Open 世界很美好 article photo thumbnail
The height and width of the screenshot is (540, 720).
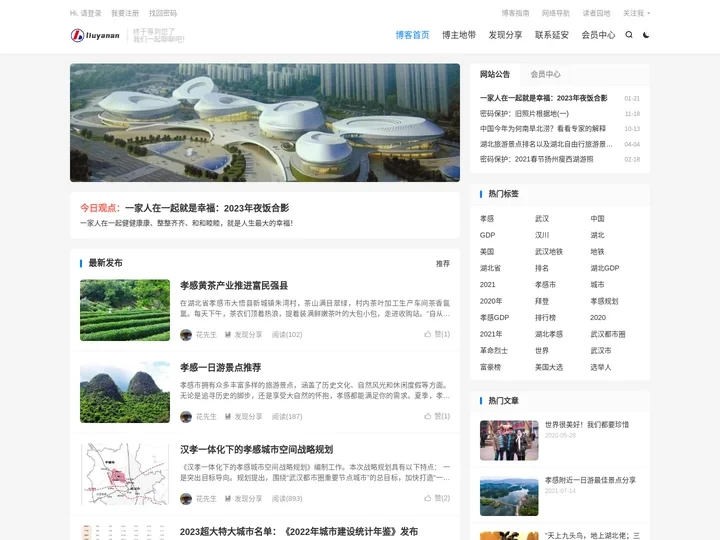click(x=509, y=440)
